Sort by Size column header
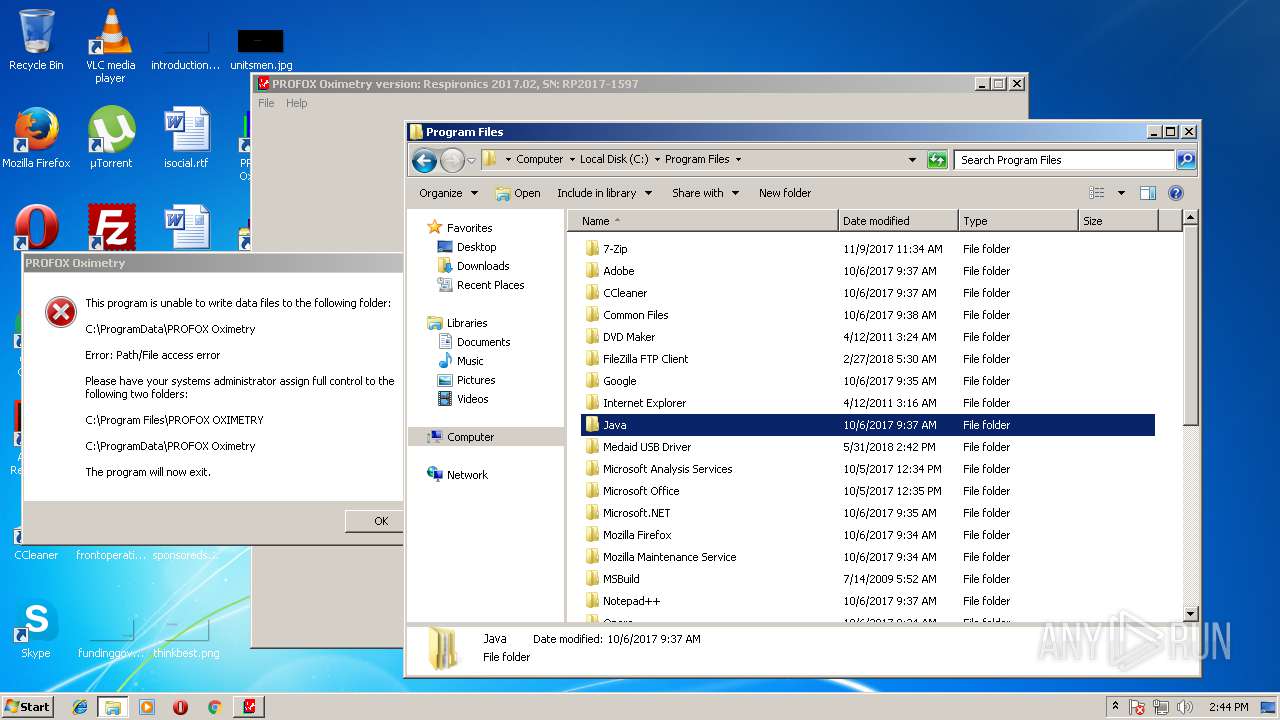Screen dimensions: 1280x720 coord(1118,221)
